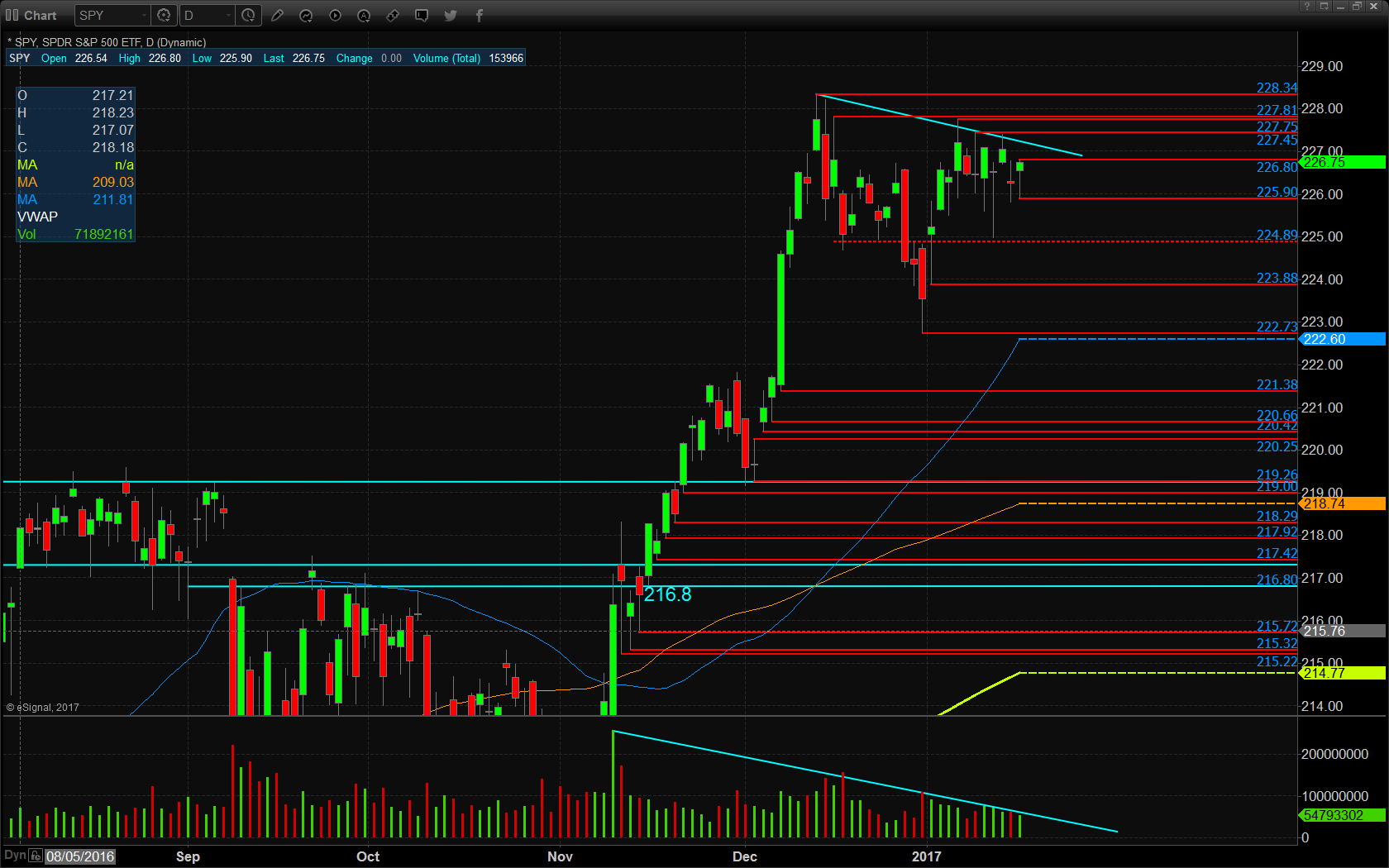Click the 200000000 volume axis label

[x=1334, y=754]
